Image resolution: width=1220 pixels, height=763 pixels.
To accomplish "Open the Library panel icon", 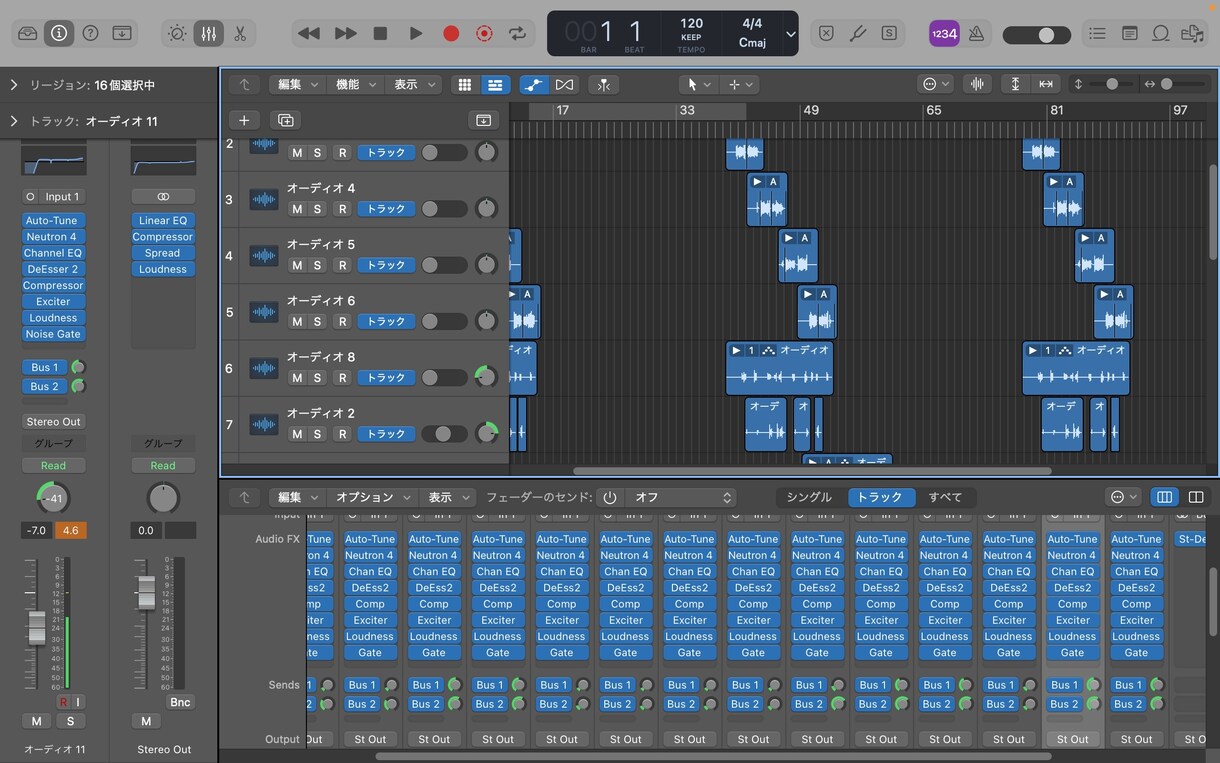I will click(x=28, y=33).
